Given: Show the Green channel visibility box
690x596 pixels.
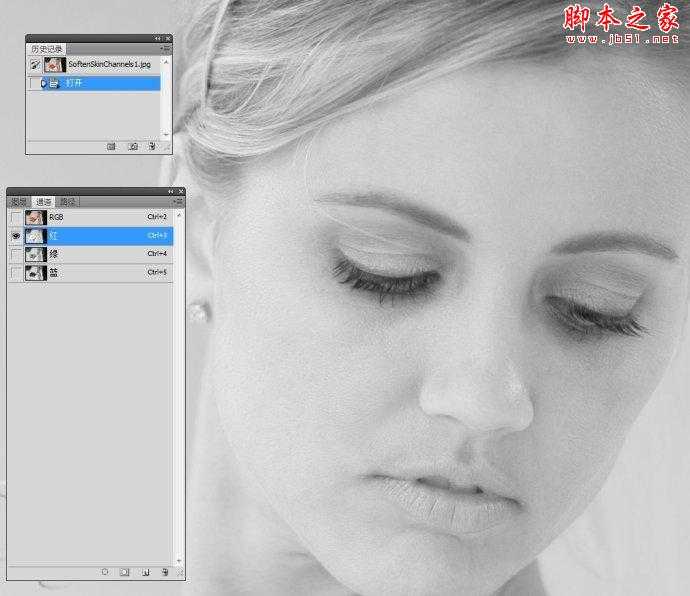Looking at the screenshot, I should click(x=16, y=254).
